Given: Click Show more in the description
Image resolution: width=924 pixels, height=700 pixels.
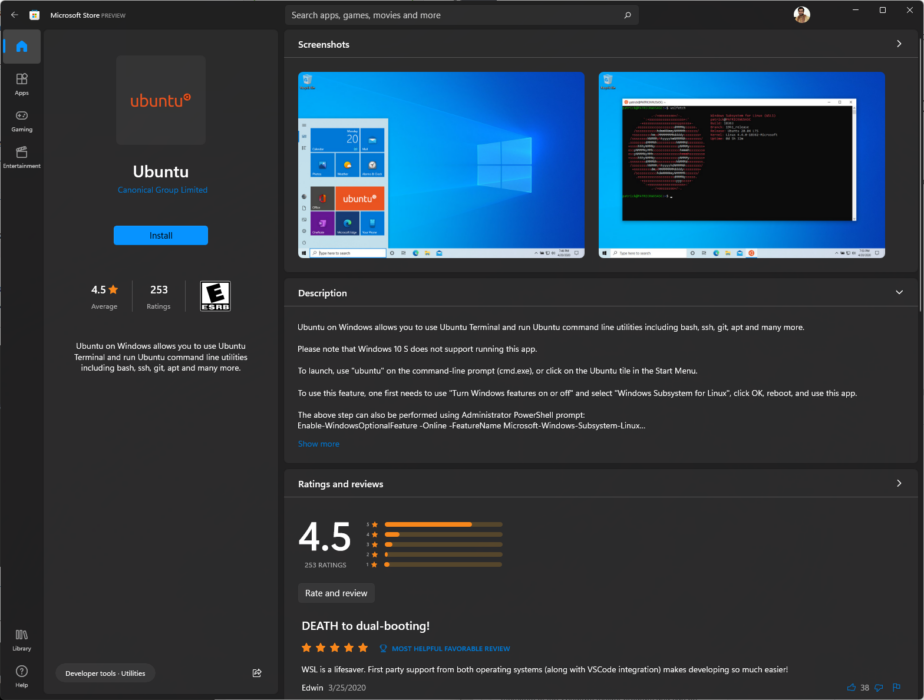Looking at the screenshot, I should (318, 444).
